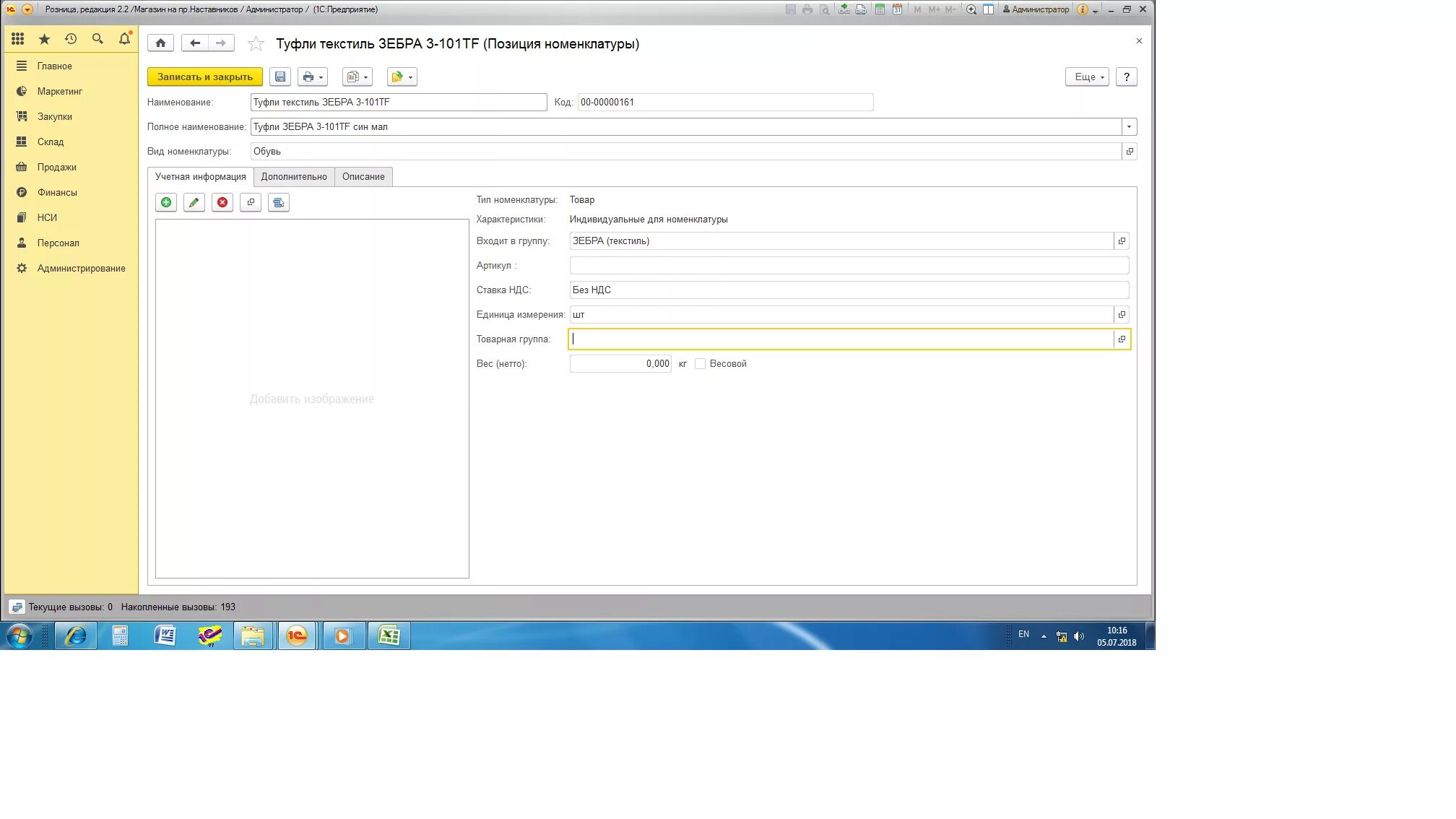Open the sections grid menu icon

pyautogui.click(x=18, y=39)
